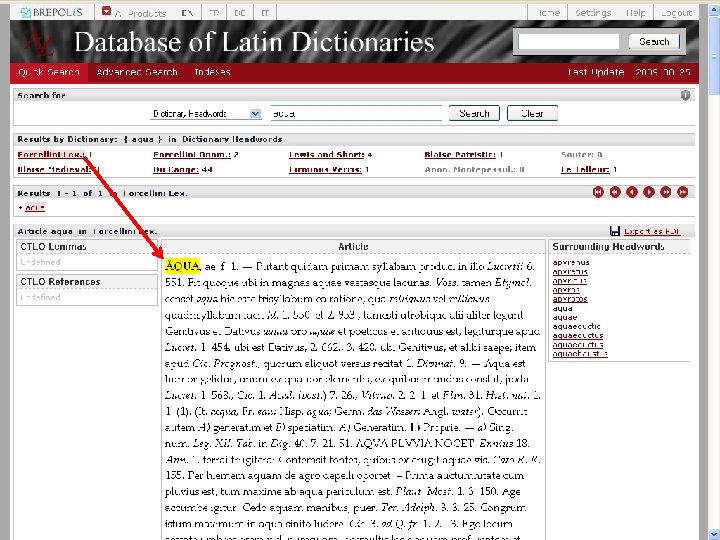Open the aqua result link in results list

pos(35,208)
